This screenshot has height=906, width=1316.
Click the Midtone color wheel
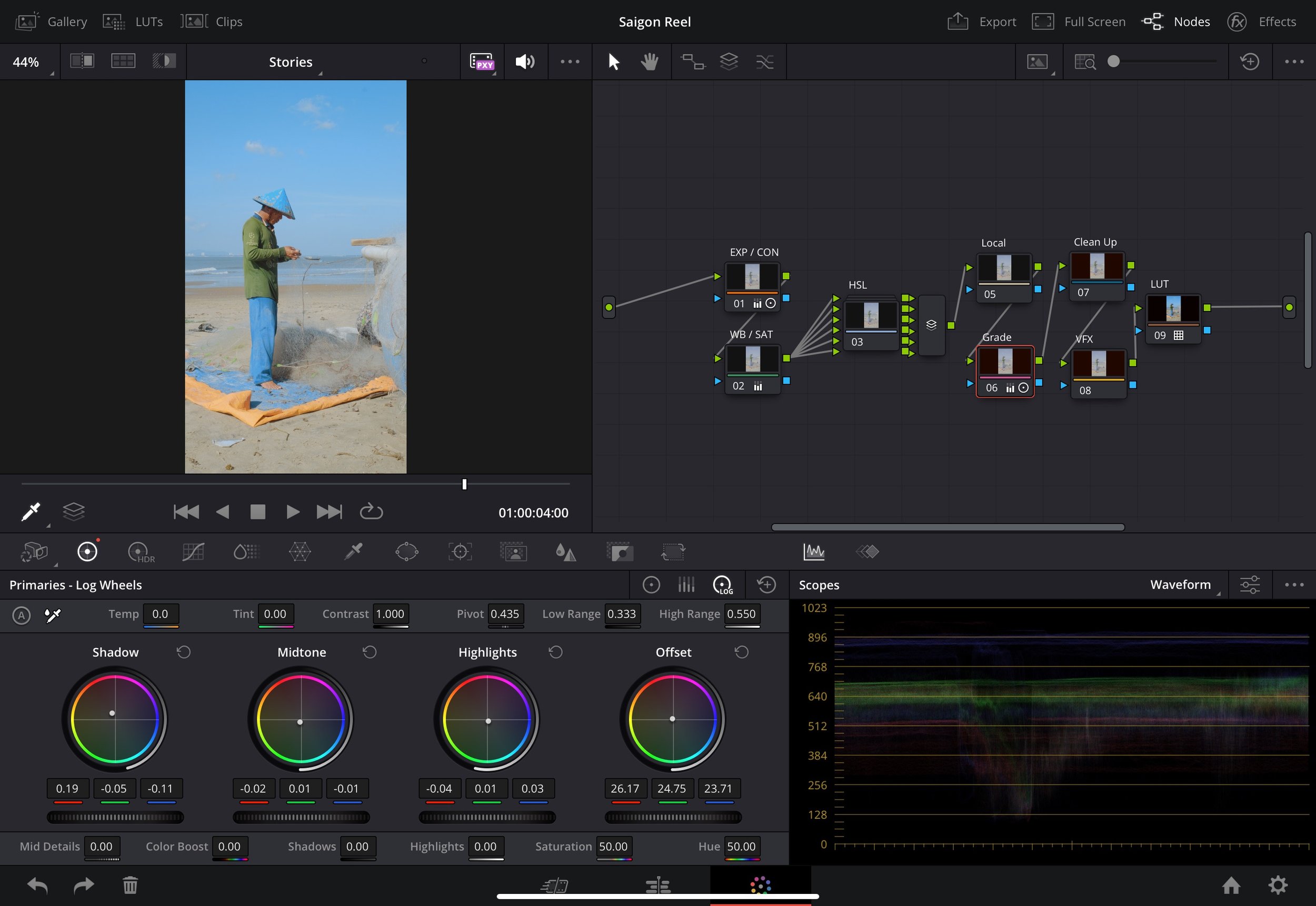(301, 719)
